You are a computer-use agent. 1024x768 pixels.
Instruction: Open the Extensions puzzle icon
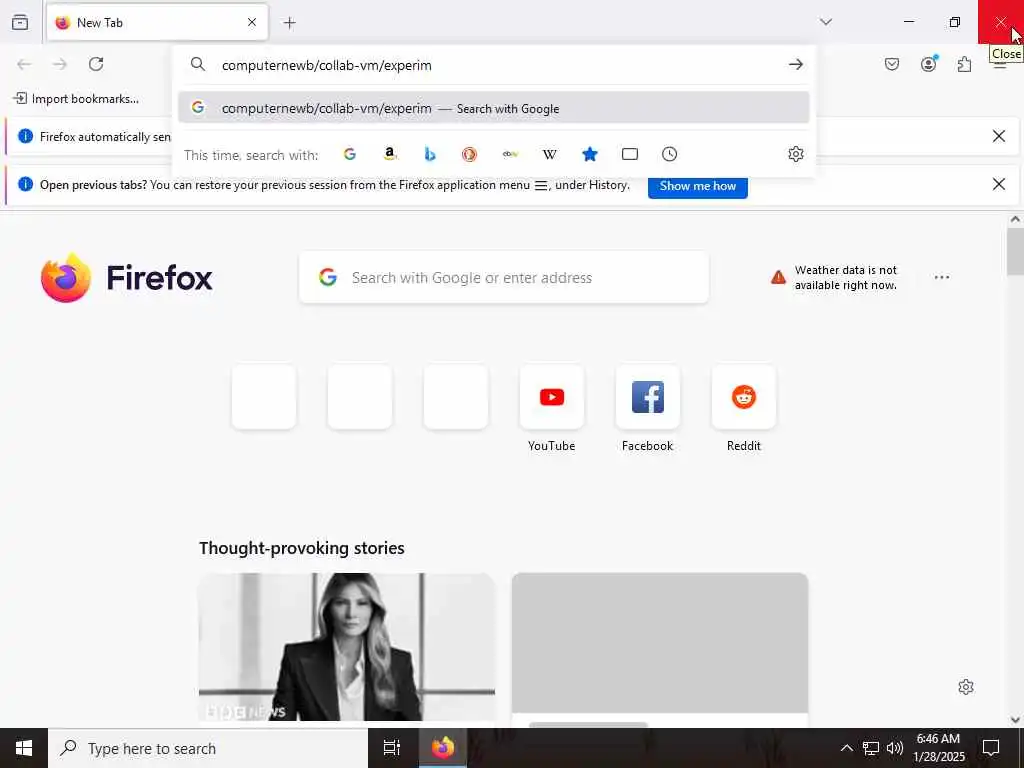tap(965, 64)
